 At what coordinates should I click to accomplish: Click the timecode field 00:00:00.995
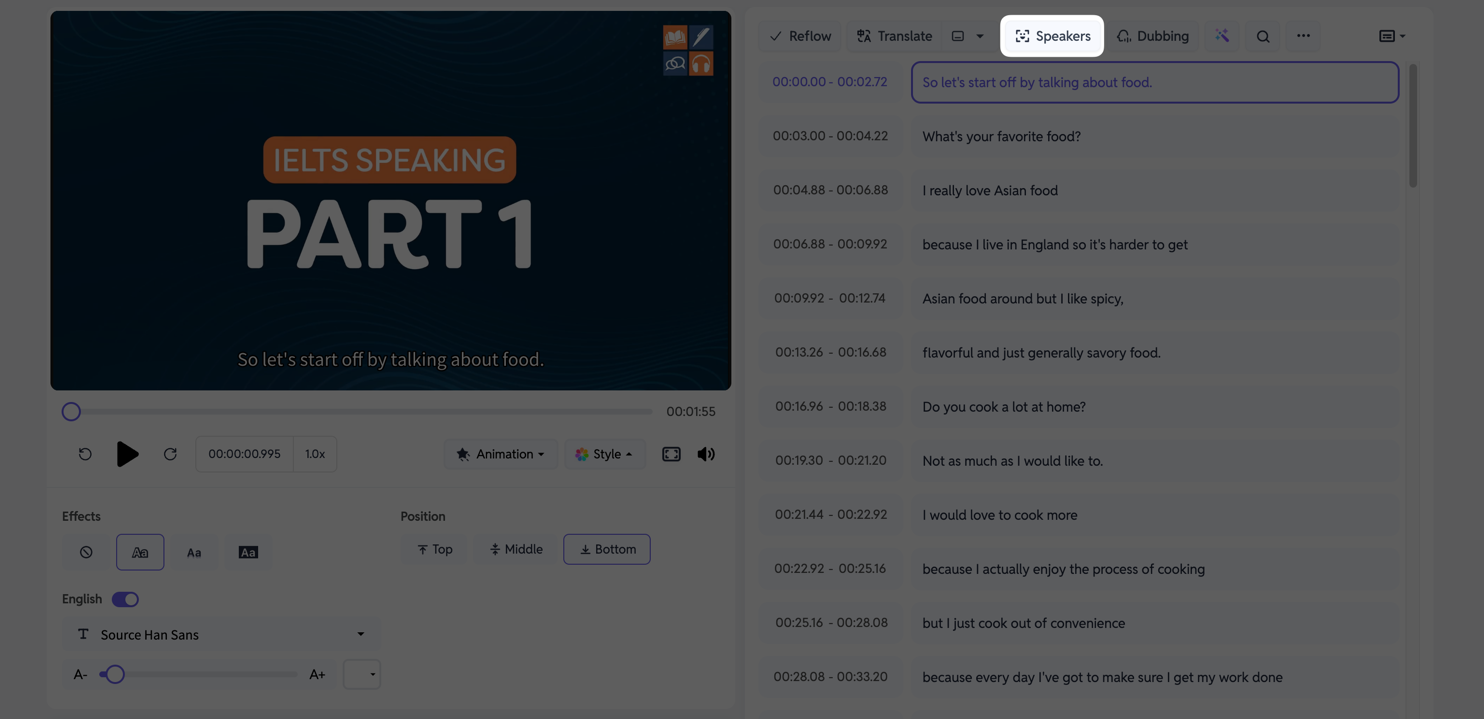click(244, 454)
